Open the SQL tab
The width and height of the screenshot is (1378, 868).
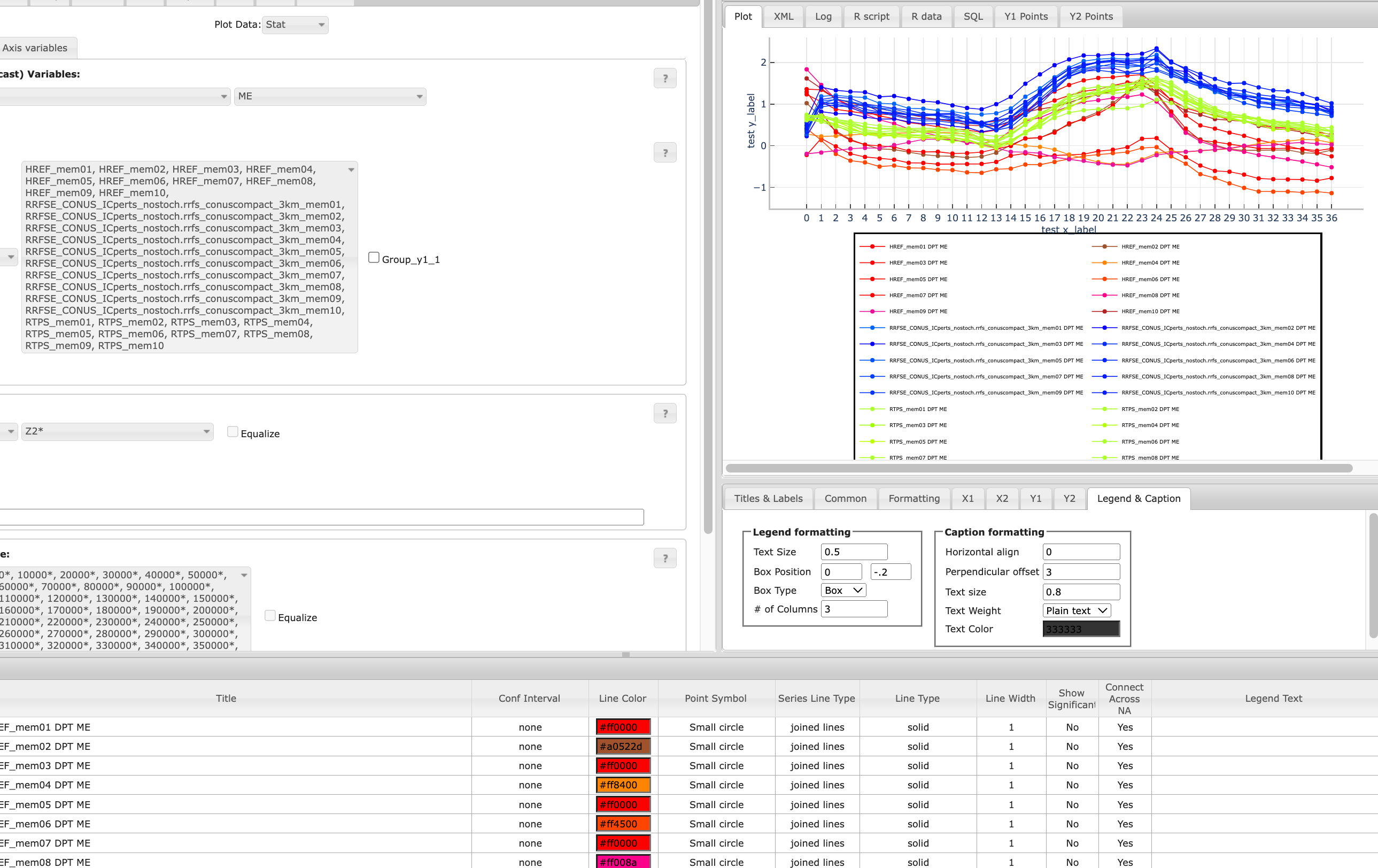point(973,16)
